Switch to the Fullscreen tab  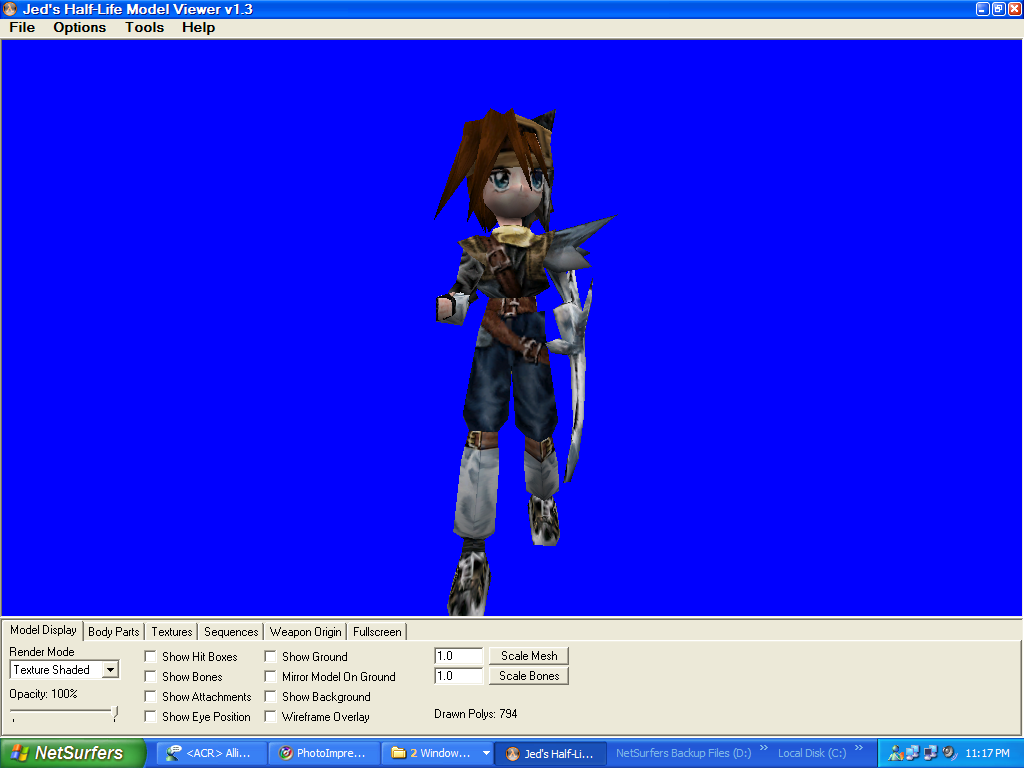[377, 632]
